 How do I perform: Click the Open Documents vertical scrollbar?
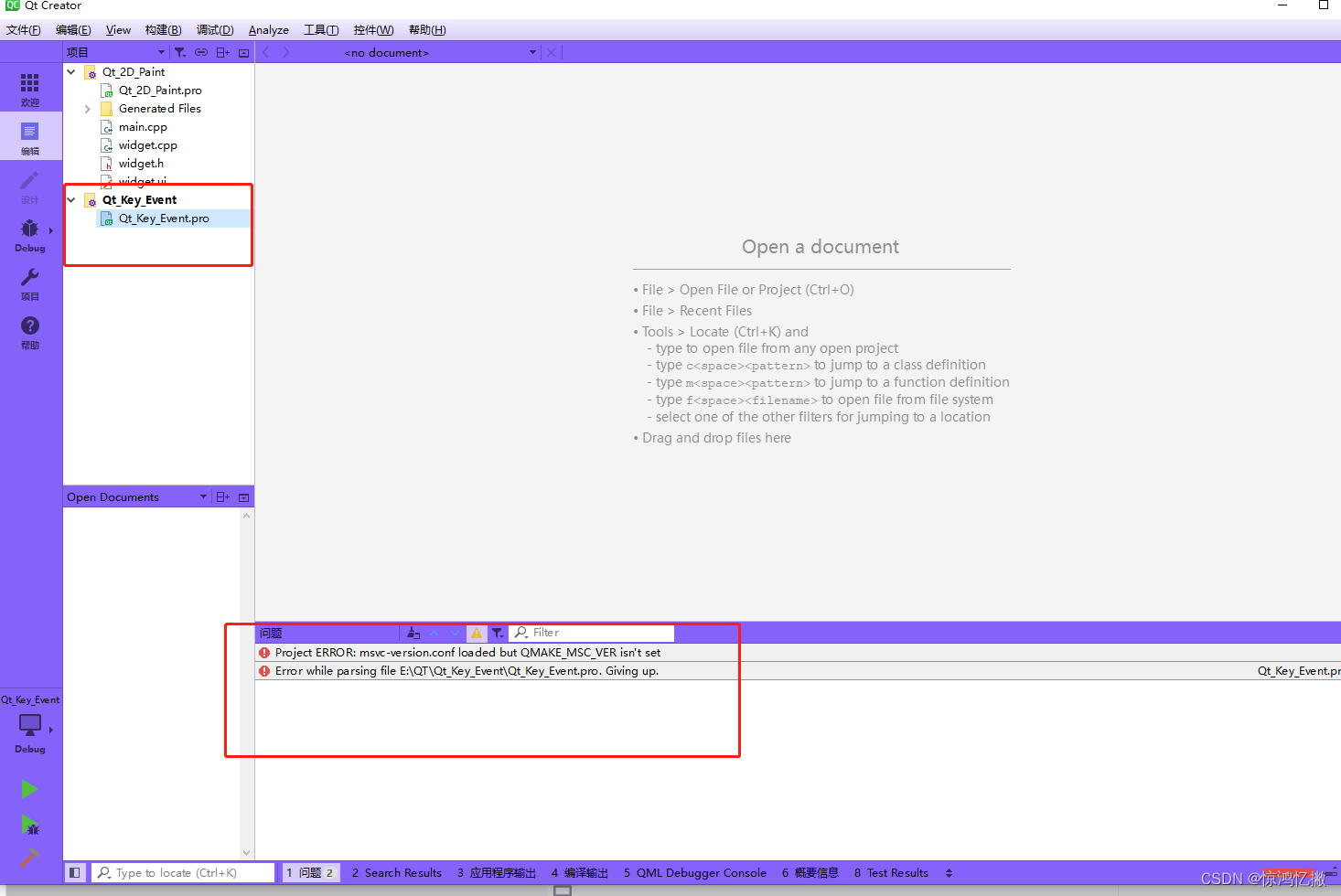246,684
